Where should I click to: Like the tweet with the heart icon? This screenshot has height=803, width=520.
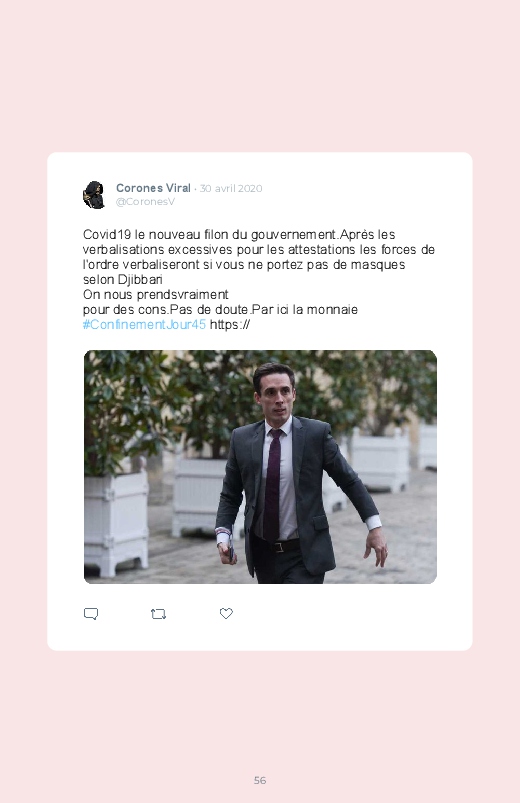pyautogui.click(x=226, y=613)
